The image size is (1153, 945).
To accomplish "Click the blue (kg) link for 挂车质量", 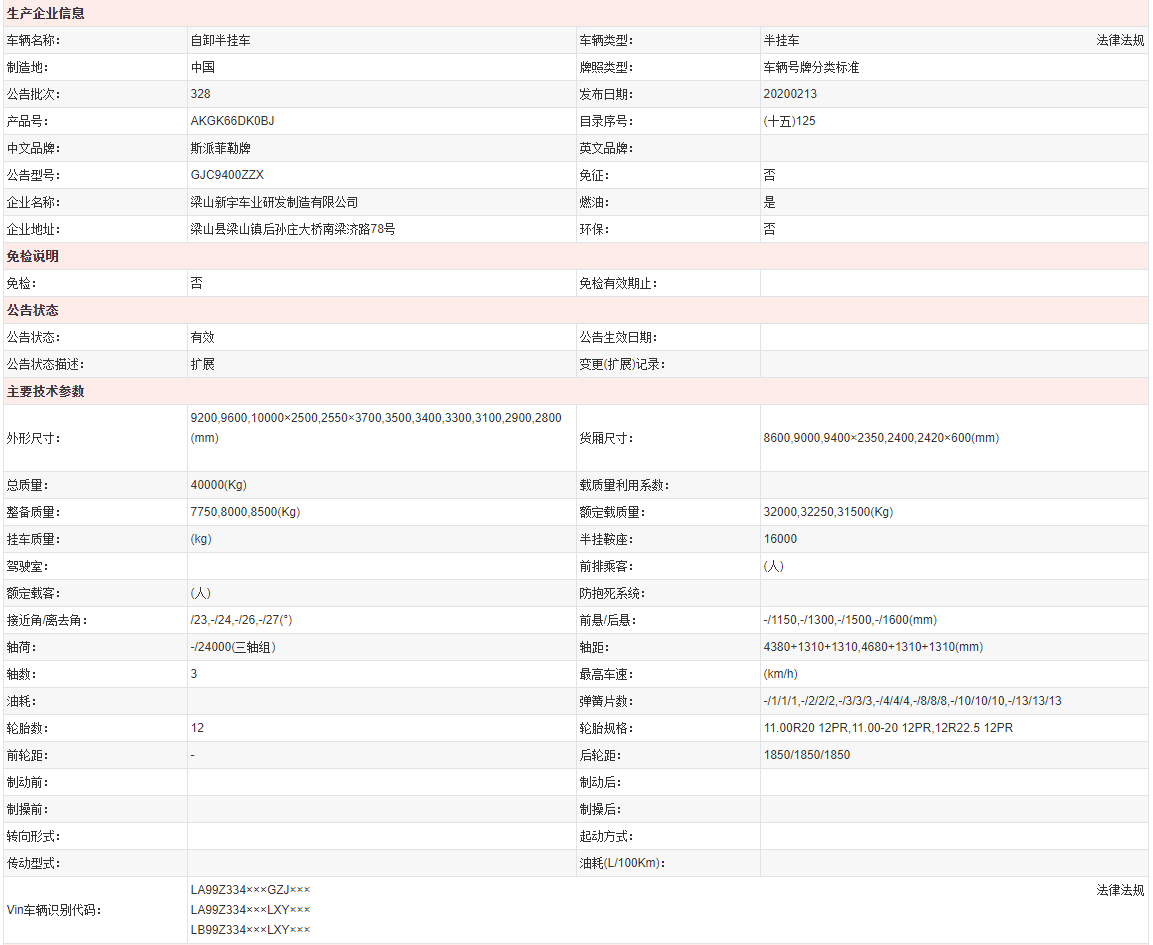I will pos(199,538).
